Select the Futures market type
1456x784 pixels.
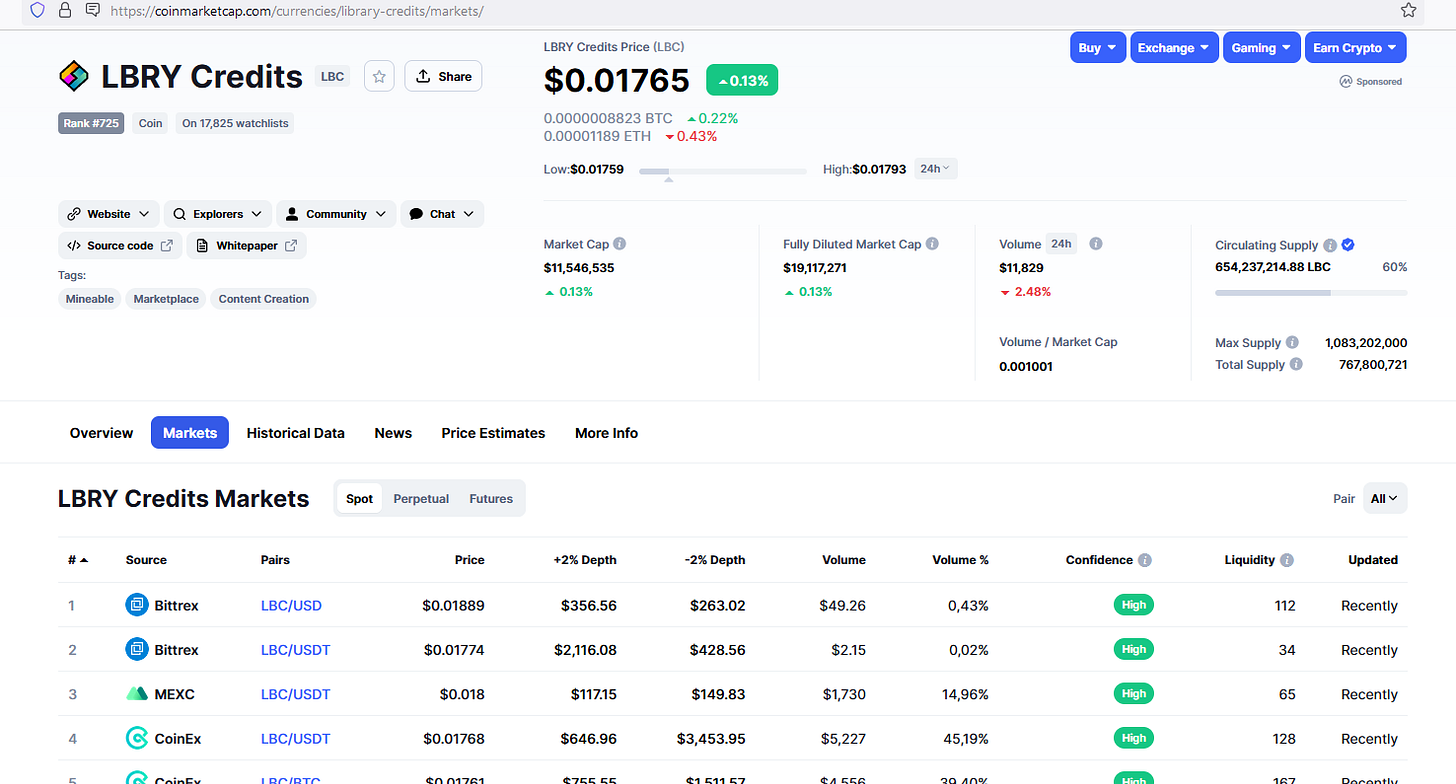click(x=491, y=499)
